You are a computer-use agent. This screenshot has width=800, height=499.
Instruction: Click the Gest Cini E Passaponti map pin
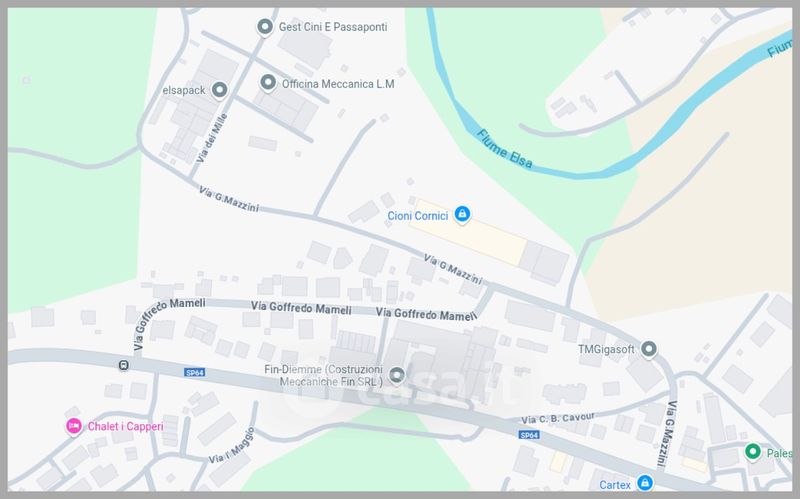click(x=264, y=27)
